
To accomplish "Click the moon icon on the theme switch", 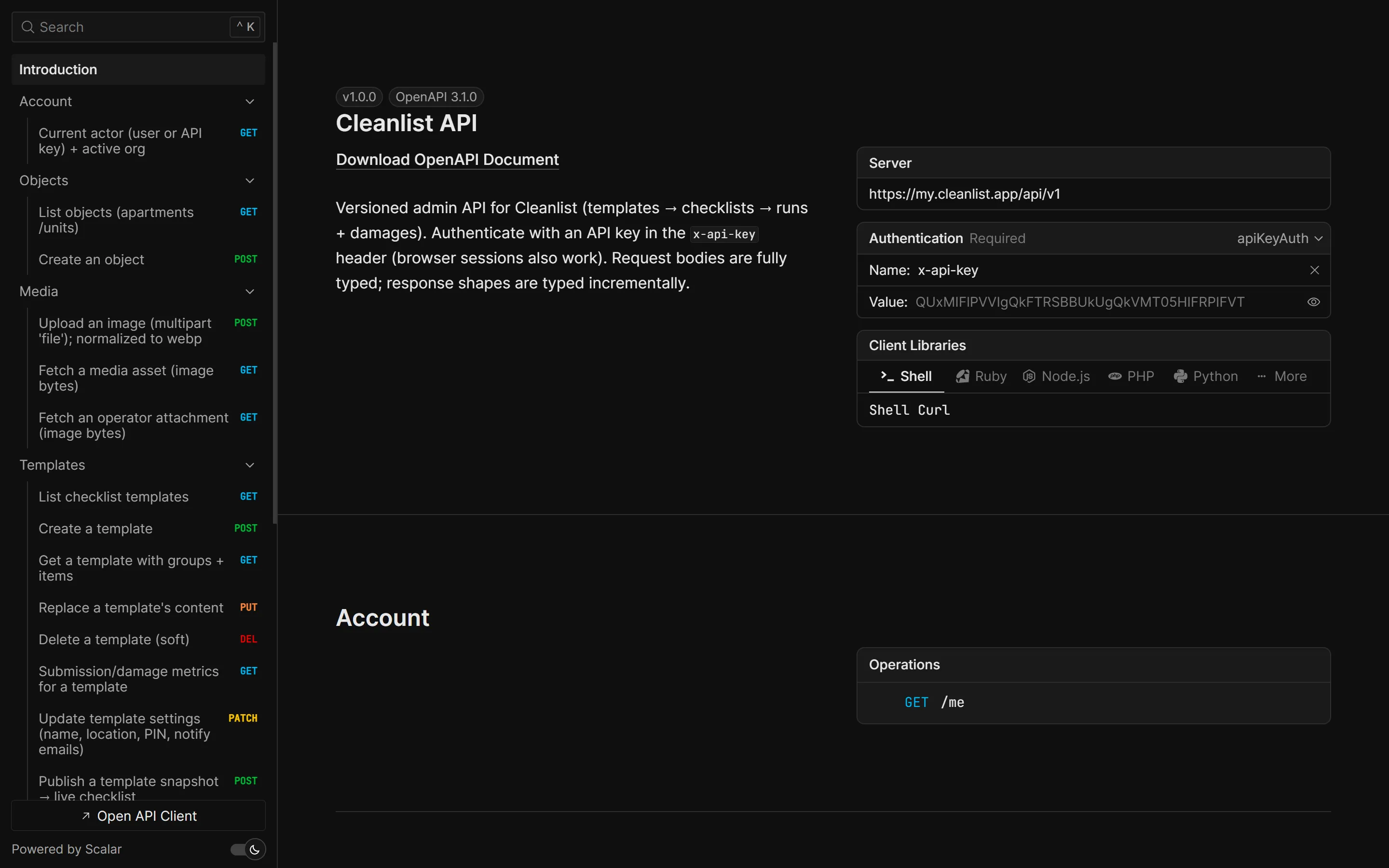I will [255, 849].
